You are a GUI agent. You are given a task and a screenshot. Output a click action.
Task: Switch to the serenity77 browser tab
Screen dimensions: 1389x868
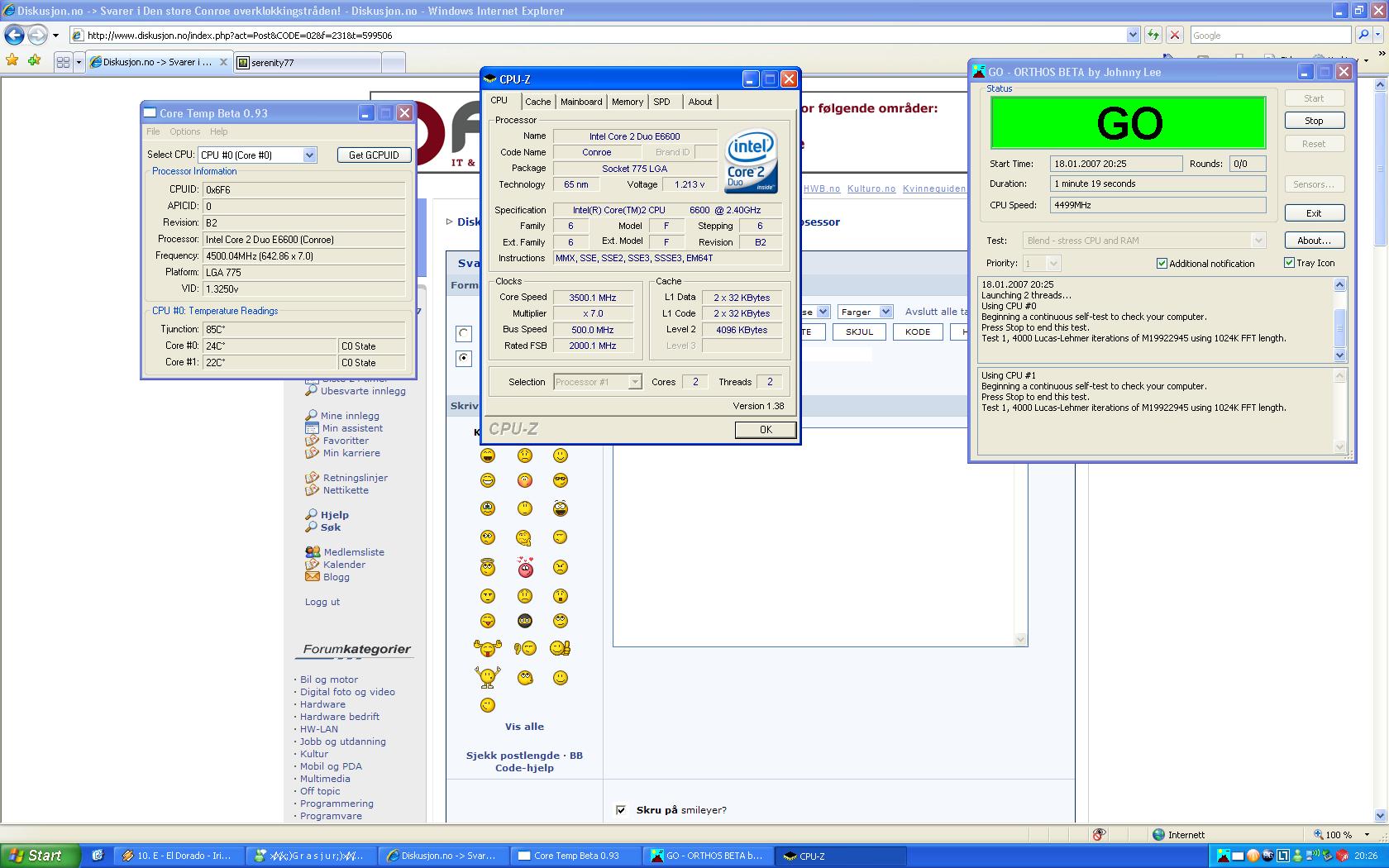coord(307,62)
